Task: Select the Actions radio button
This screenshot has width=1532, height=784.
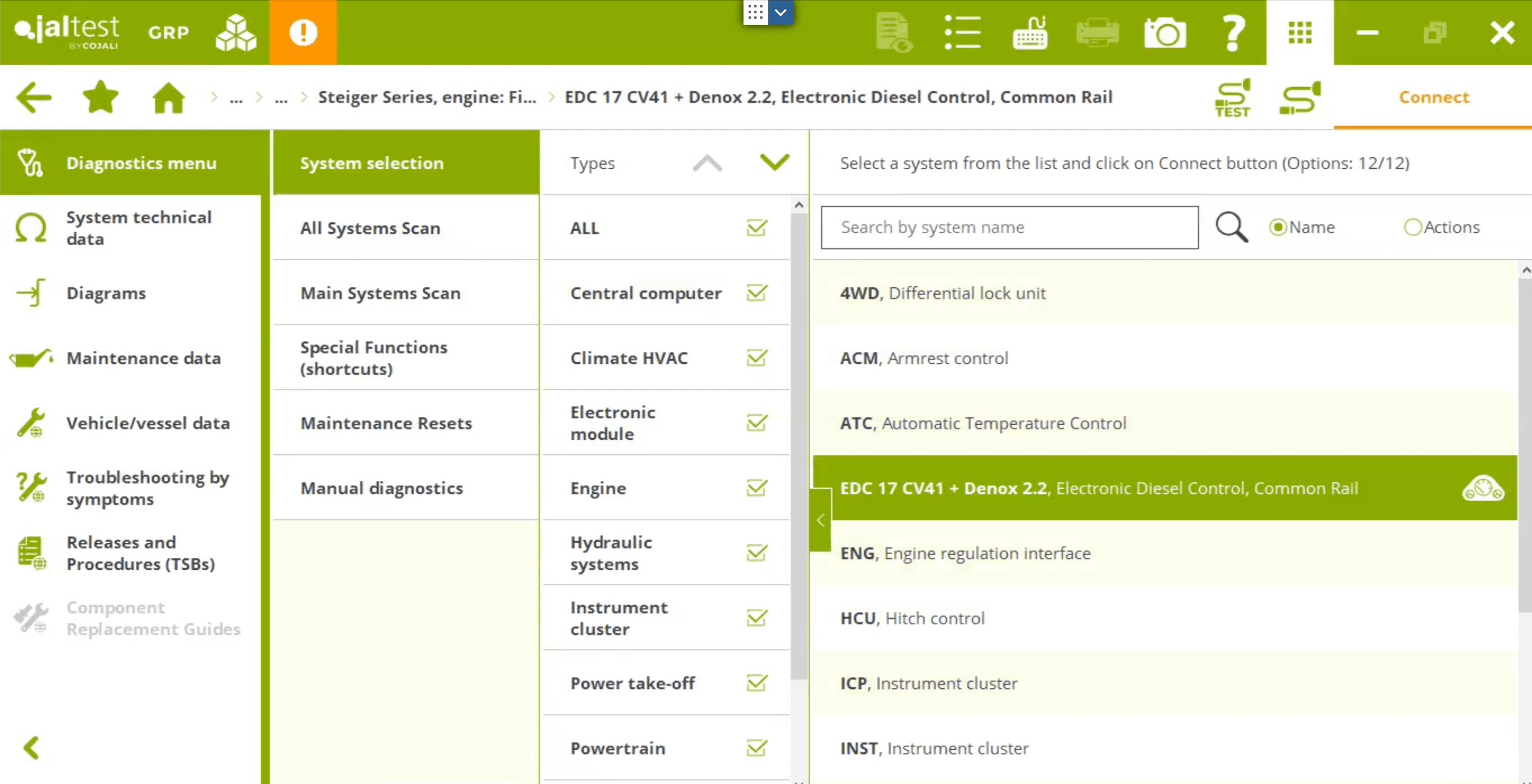Action: click(1412, 227)
